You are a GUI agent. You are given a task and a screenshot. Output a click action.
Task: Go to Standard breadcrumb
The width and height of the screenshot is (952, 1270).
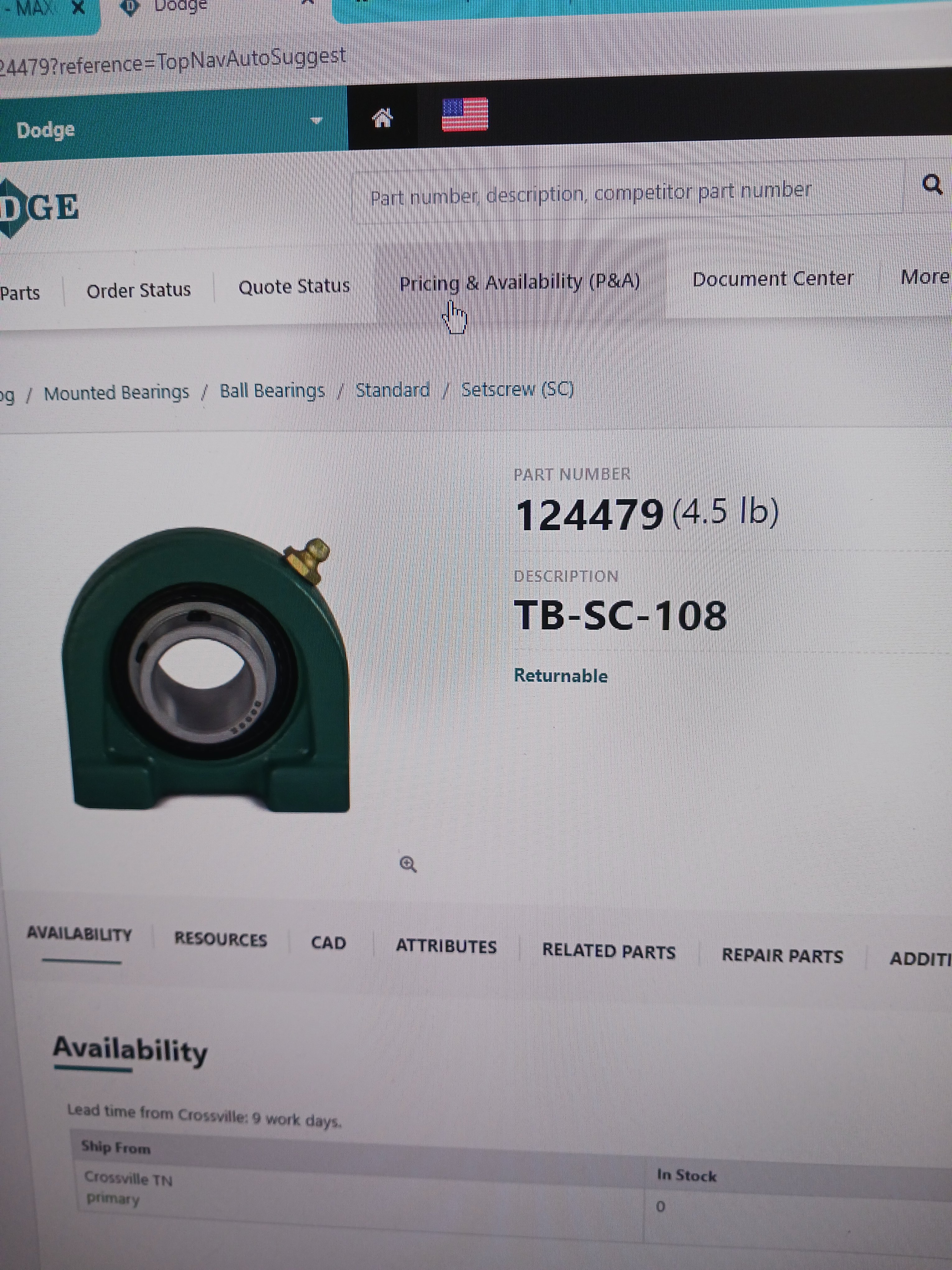pyautogui.click(x=393, y=390)
